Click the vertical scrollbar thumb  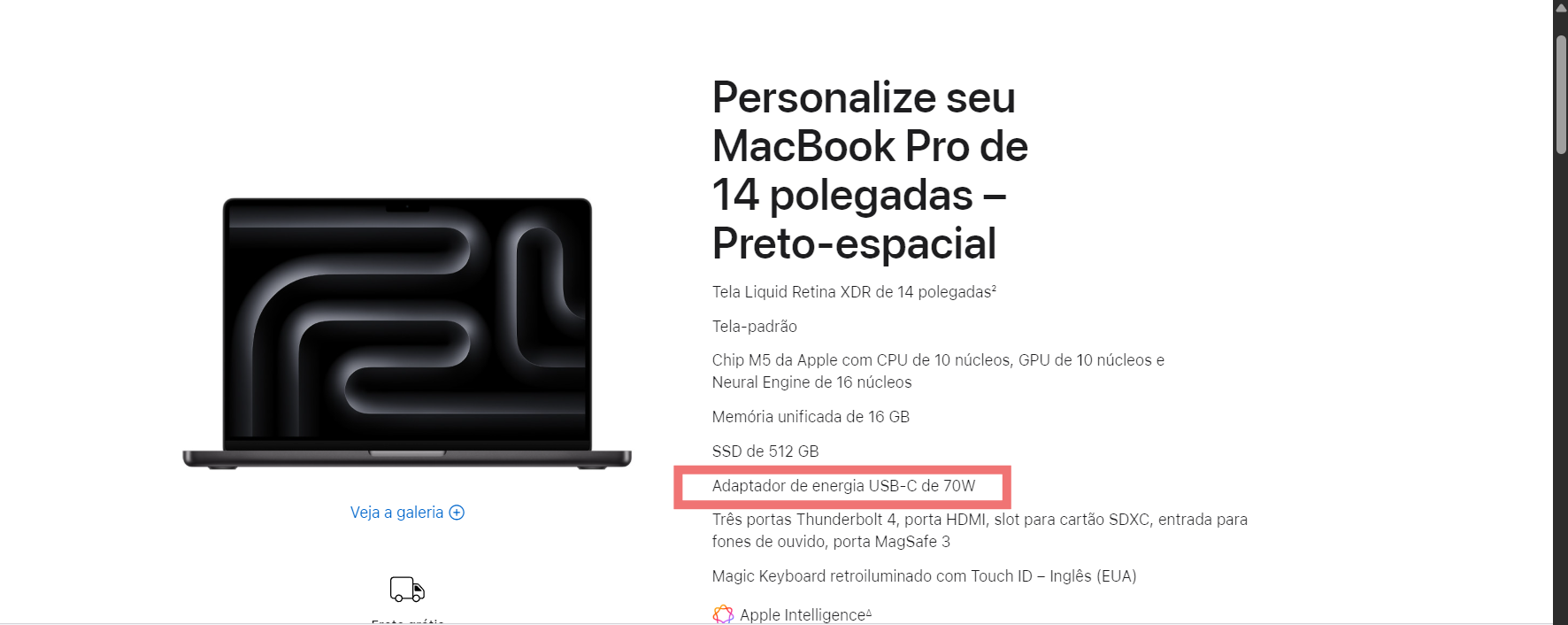click(x=1561, y=95)
